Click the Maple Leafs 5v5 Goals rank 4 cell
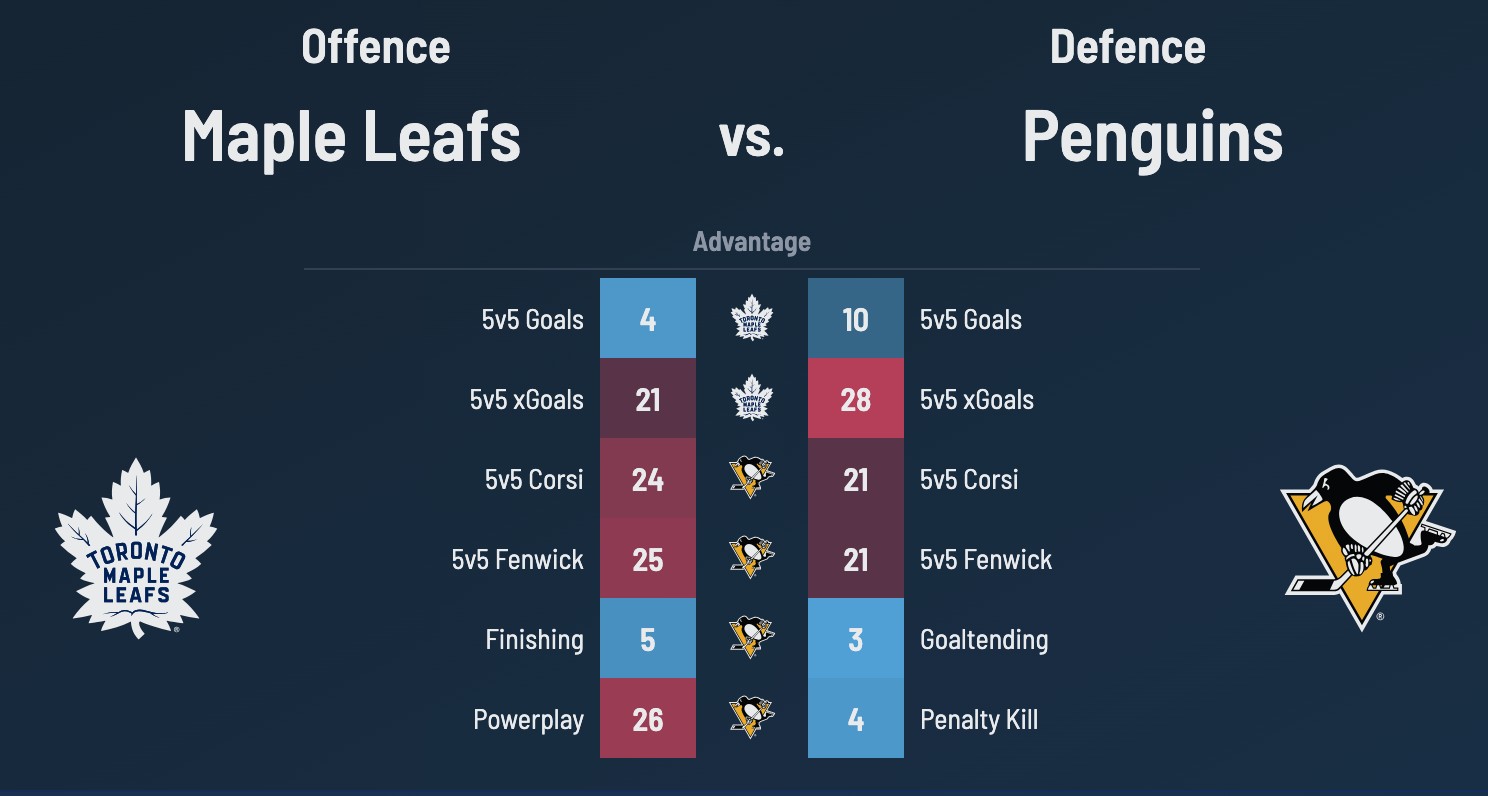This screenshot has height=796, width=1488. [648, 320]
